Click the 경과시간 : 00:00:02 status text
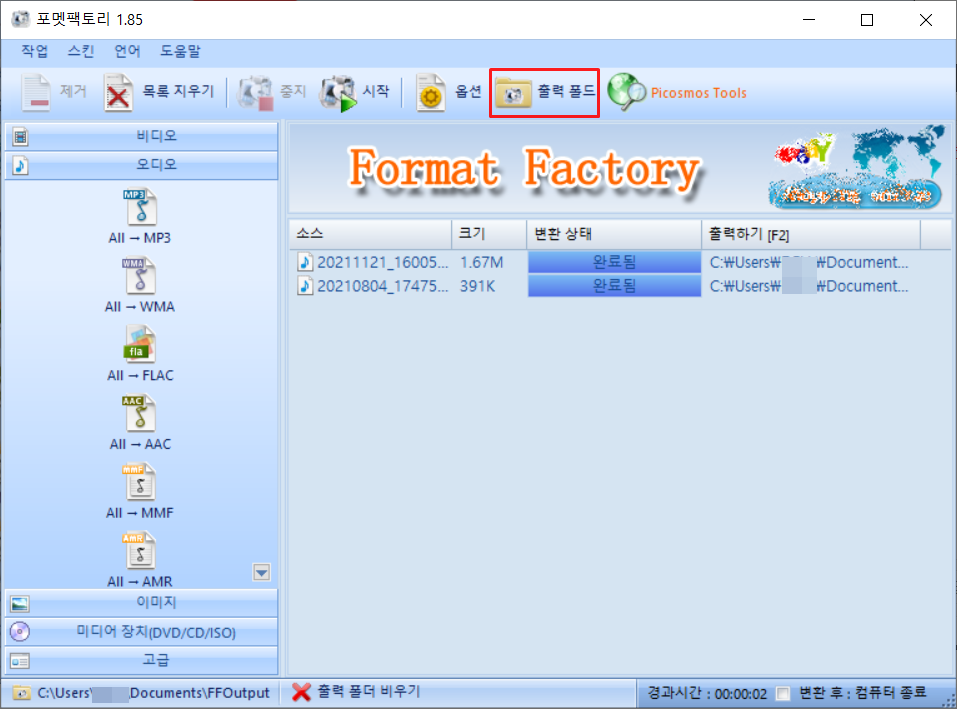Image resolution: width=957 pixels, height=709 pixels. 707,694
